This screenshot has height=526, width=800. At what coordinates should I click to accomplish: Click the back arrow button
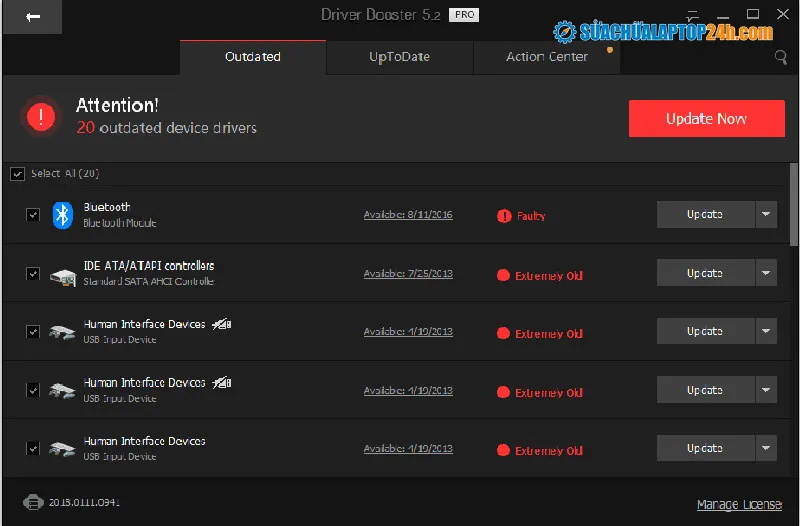(x=32, y=17)
